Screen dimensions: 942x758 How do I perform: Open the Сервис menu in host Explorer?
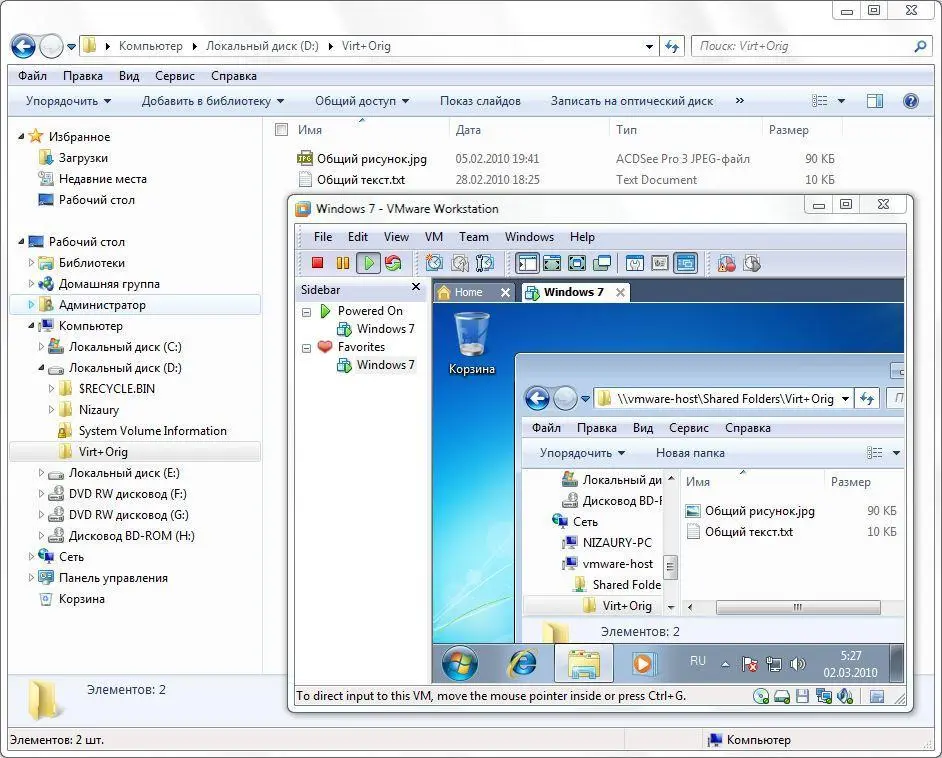(174, 76)
